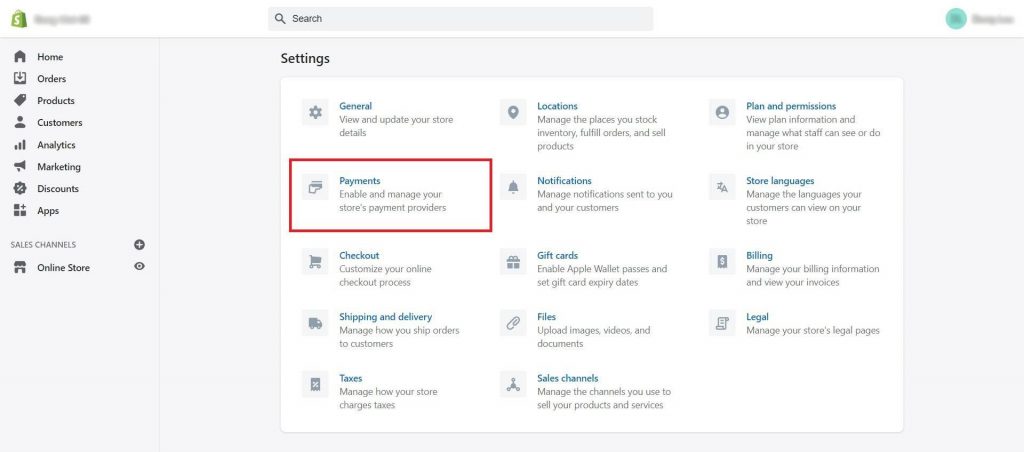Viewport: 1024px width, 452px height.
Task: Click the Checkout shopping cart icon
Action: point(315,262)
